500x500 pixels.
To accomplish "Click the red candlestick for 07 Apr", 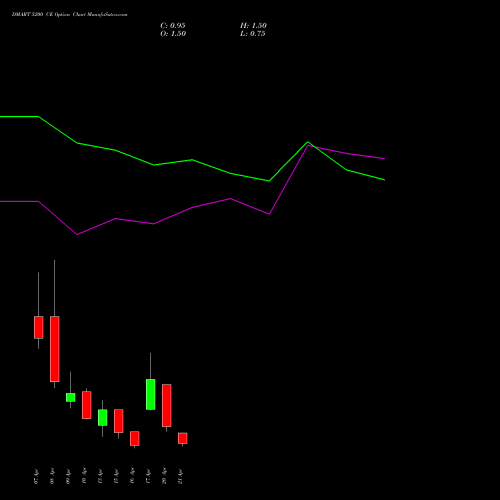I will [39, 327].
